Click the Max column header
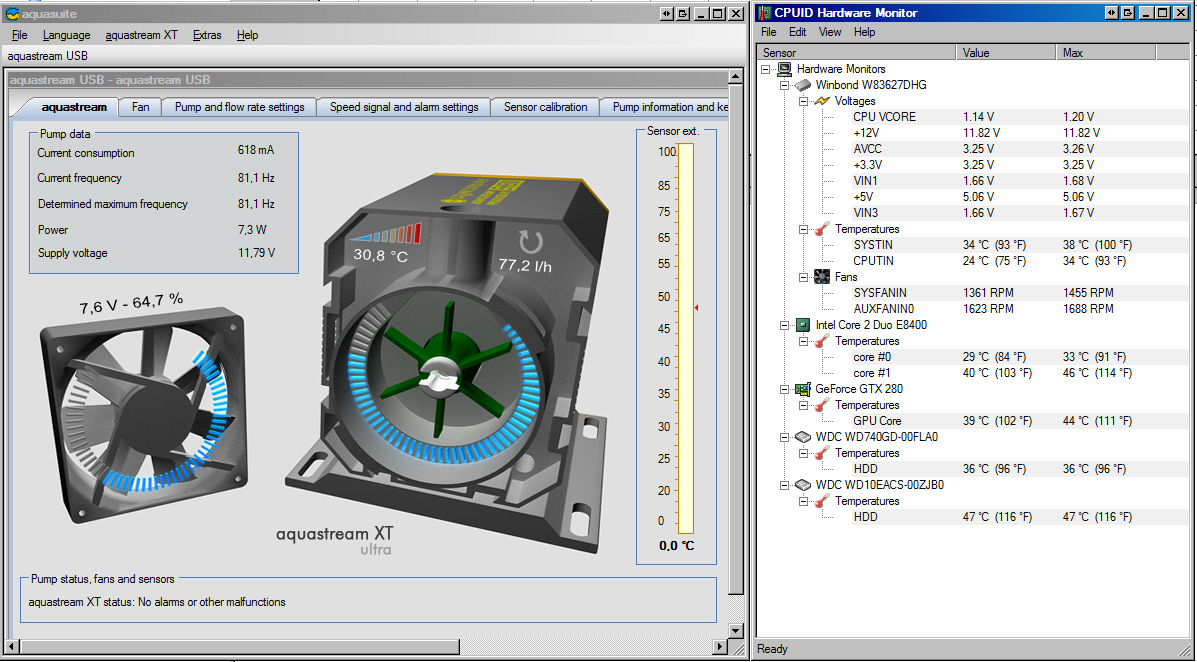This screenshot has width=1197, height=662. tap(1106, 53)
